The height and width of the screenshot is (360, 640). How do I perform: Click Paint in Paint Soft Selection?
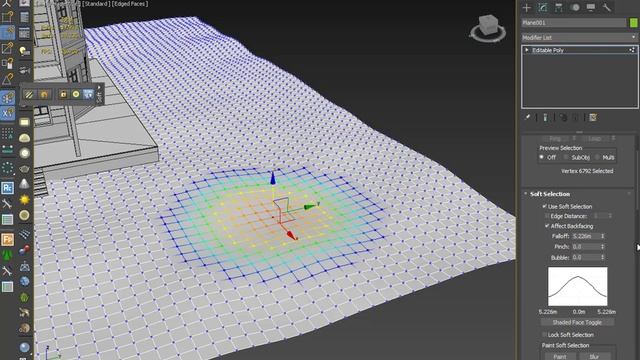tap(560, 356)
